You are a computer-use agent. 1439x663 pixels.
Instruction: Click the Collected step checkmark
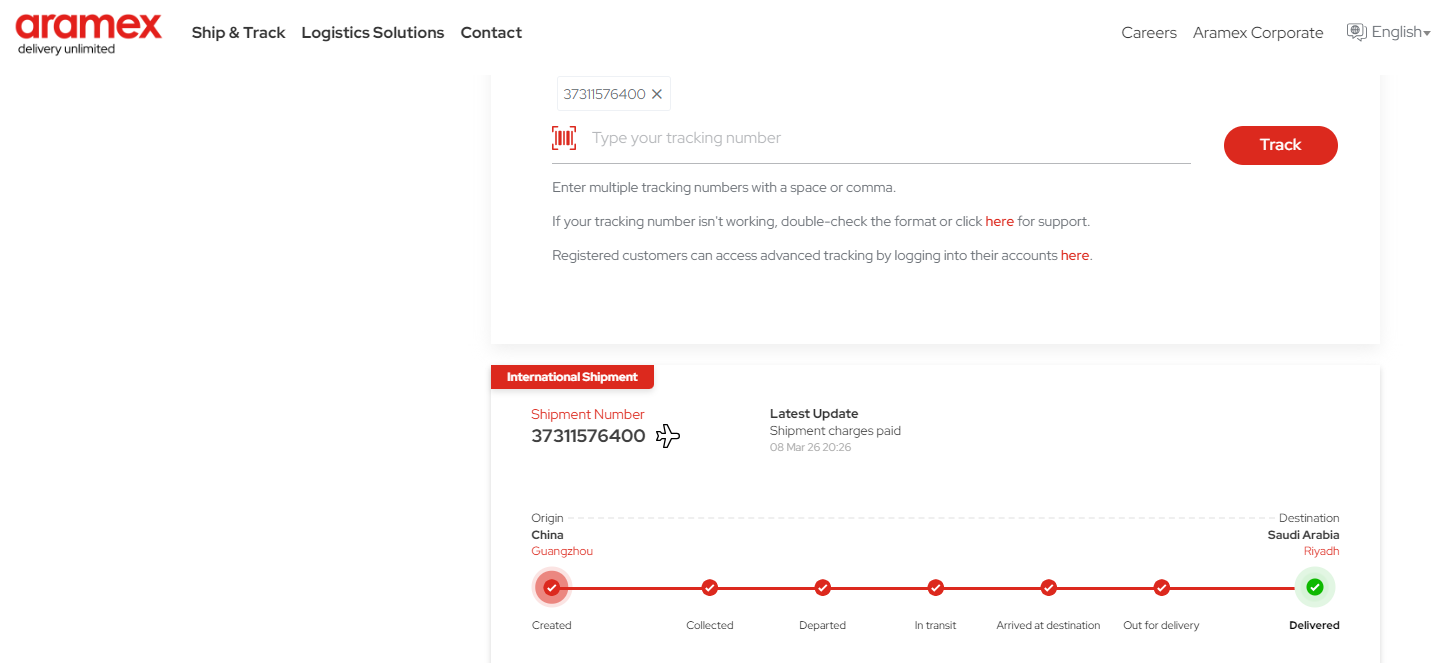(x=710, y=587)
